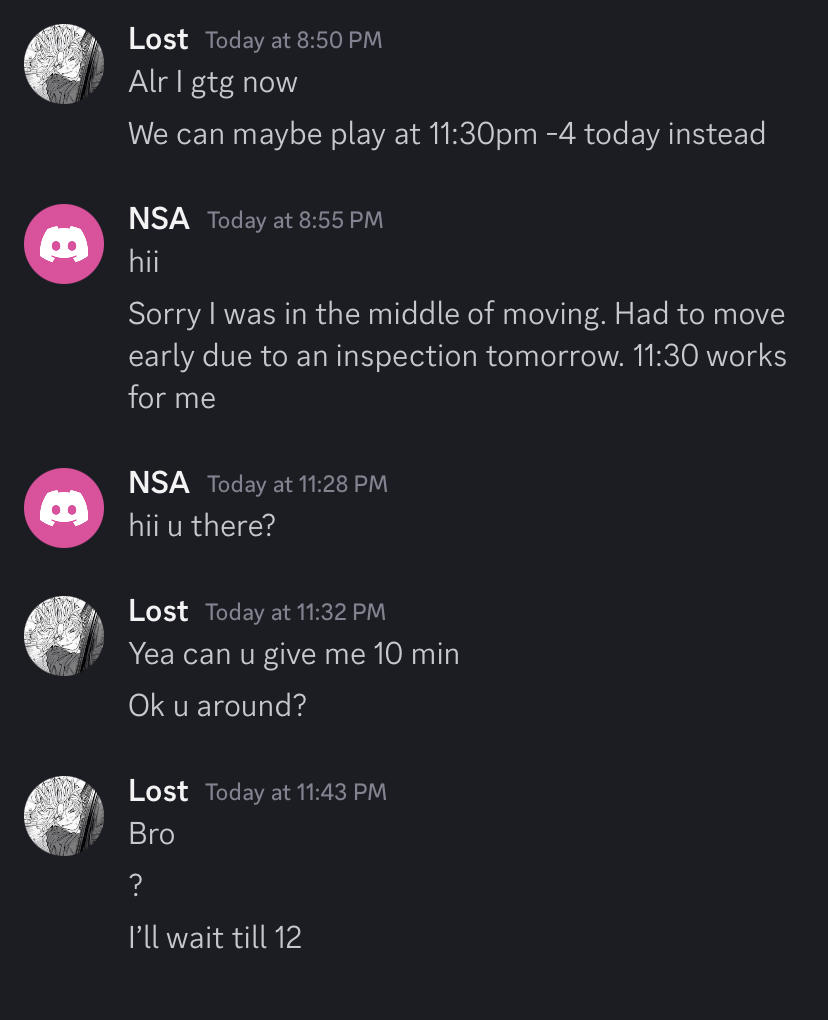Image resolution: width=828 pixels, height=1020 pixels.
Task: Click the username Lost at 11:43 PM
Action: click(158, 791)
